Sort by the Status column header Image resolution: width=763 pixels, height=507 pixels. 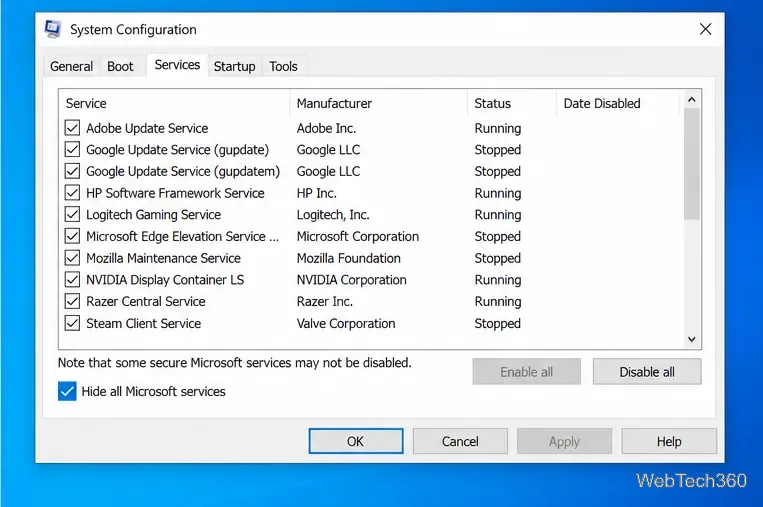click(x=512, y=103)
